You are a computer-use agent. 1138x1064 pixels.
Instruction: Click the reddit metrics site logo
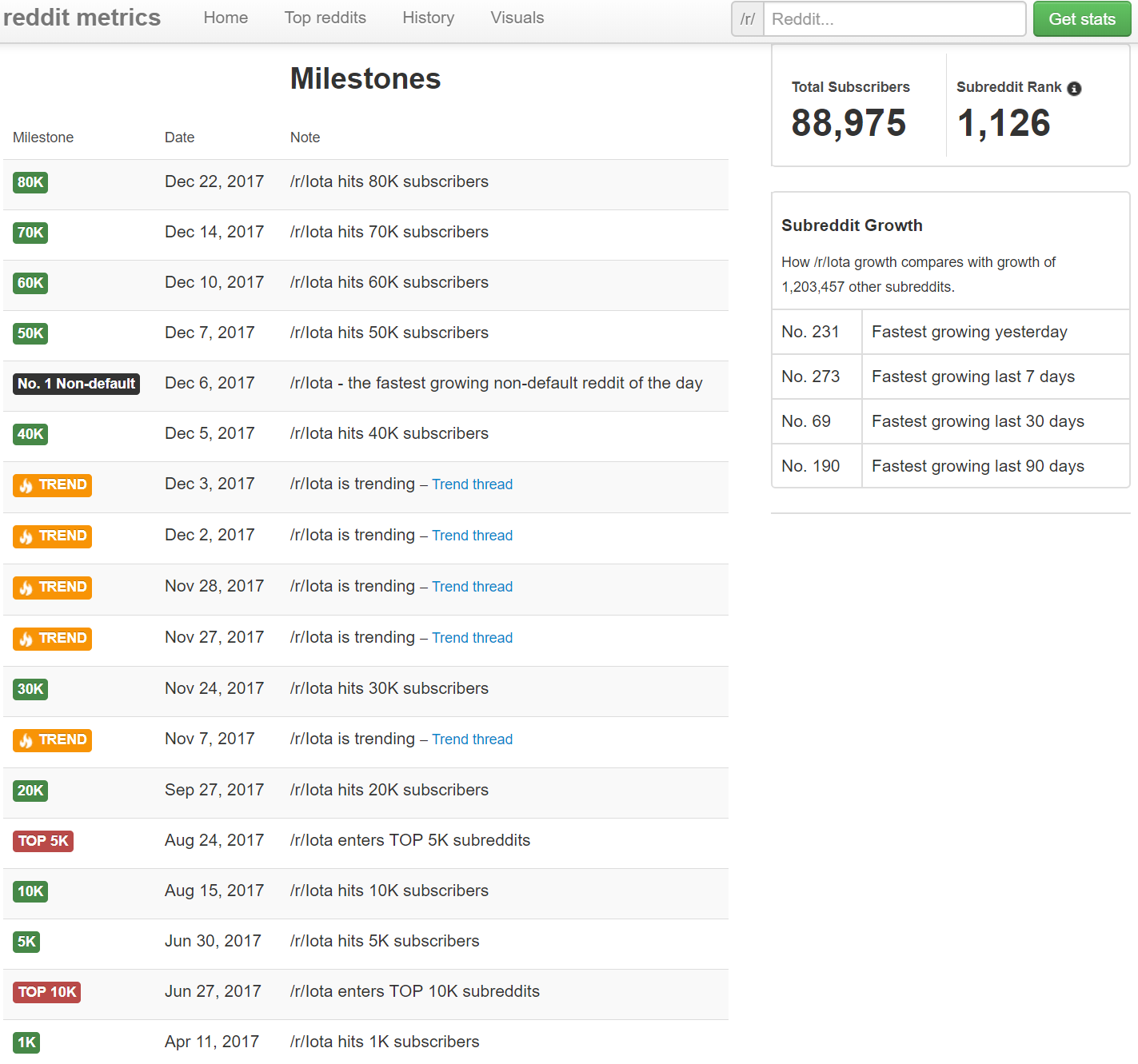pyautogui.click(x=82, y=18)
